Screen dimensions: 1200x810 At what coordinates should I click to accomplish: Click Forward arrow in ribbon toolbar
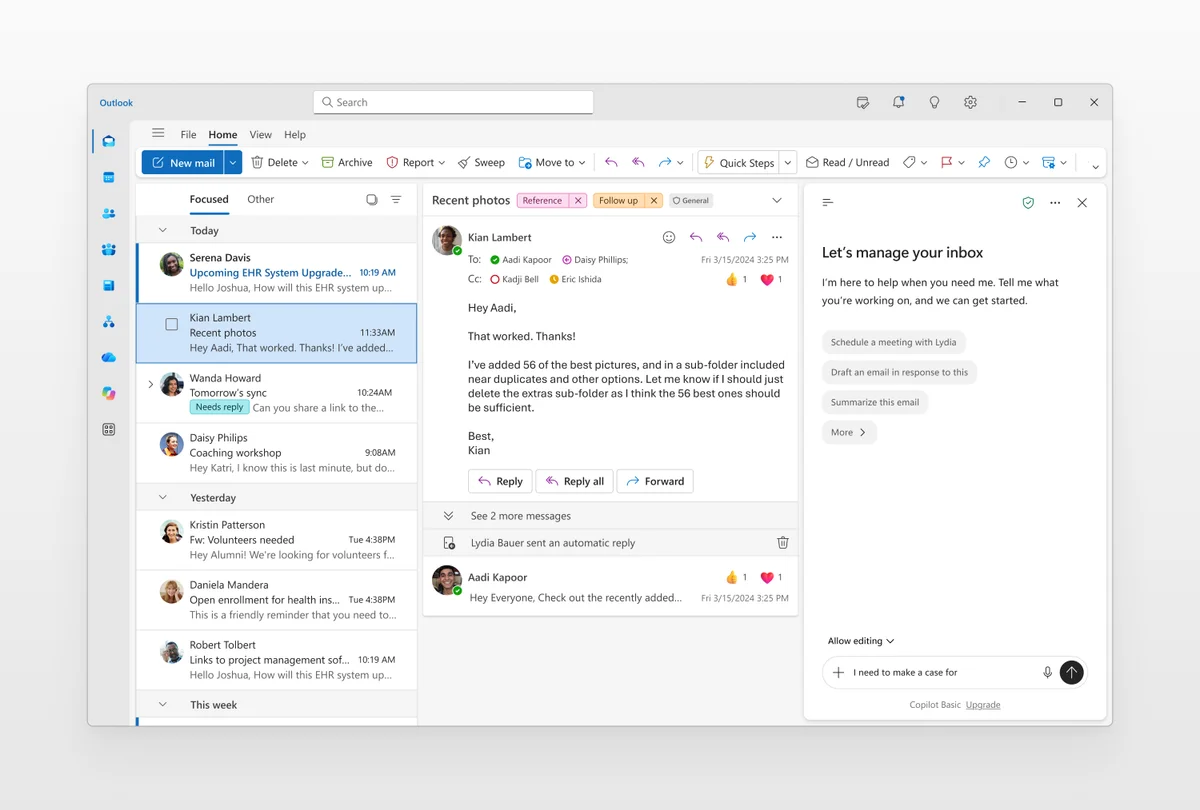click(665, 162)
